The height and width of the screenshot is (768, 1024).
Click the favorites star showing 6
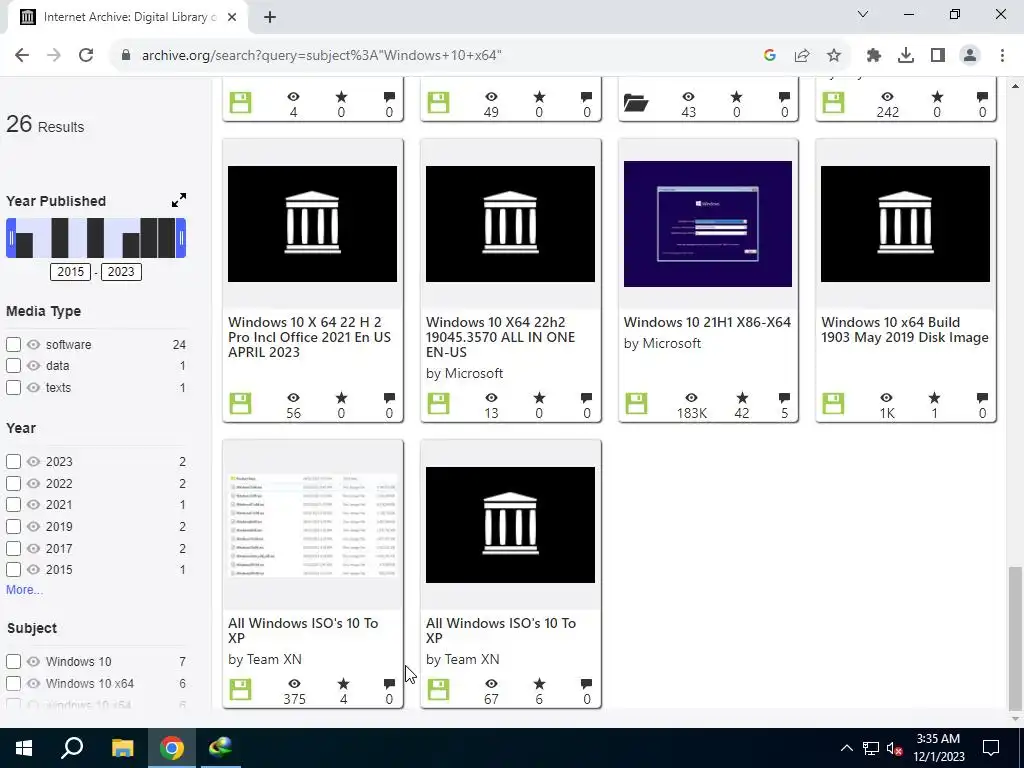[x=539, y=683]
